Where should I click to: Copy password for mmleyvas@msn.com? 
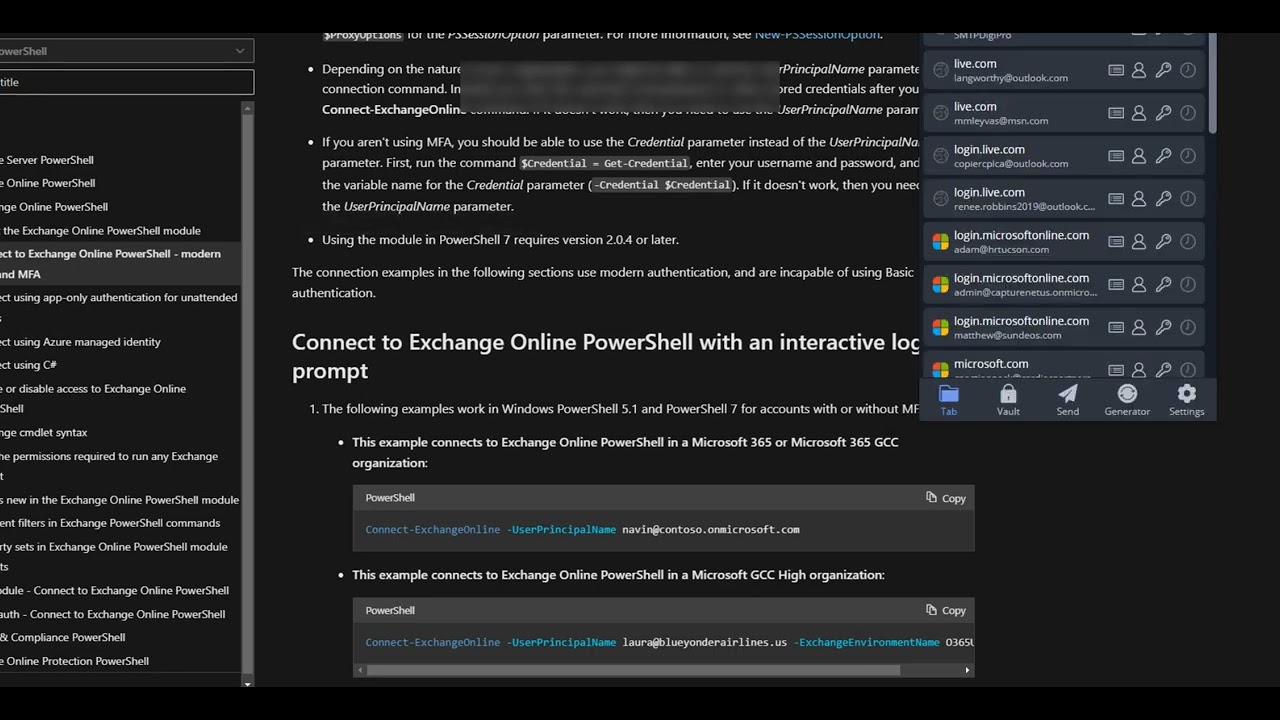1163,113
